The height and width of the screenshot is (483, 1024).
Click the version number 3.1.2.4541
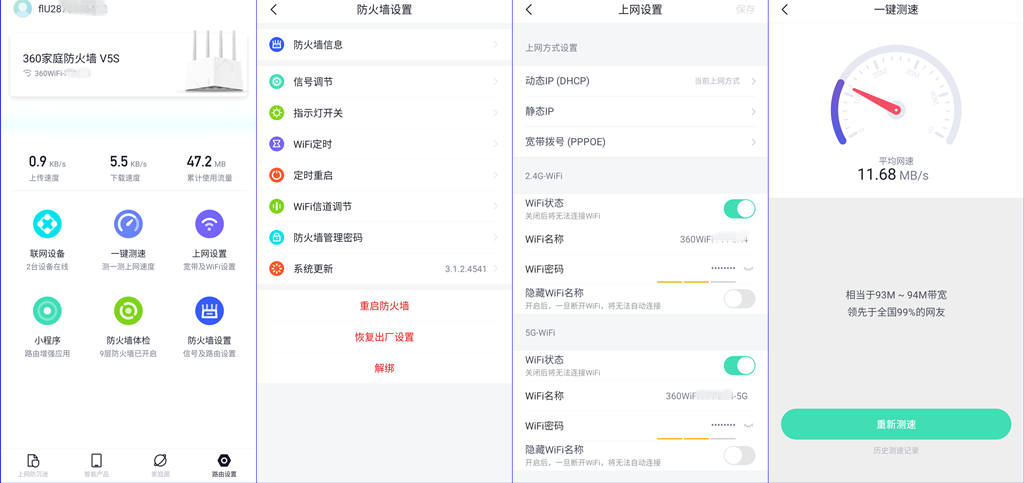tap(466, 268)
